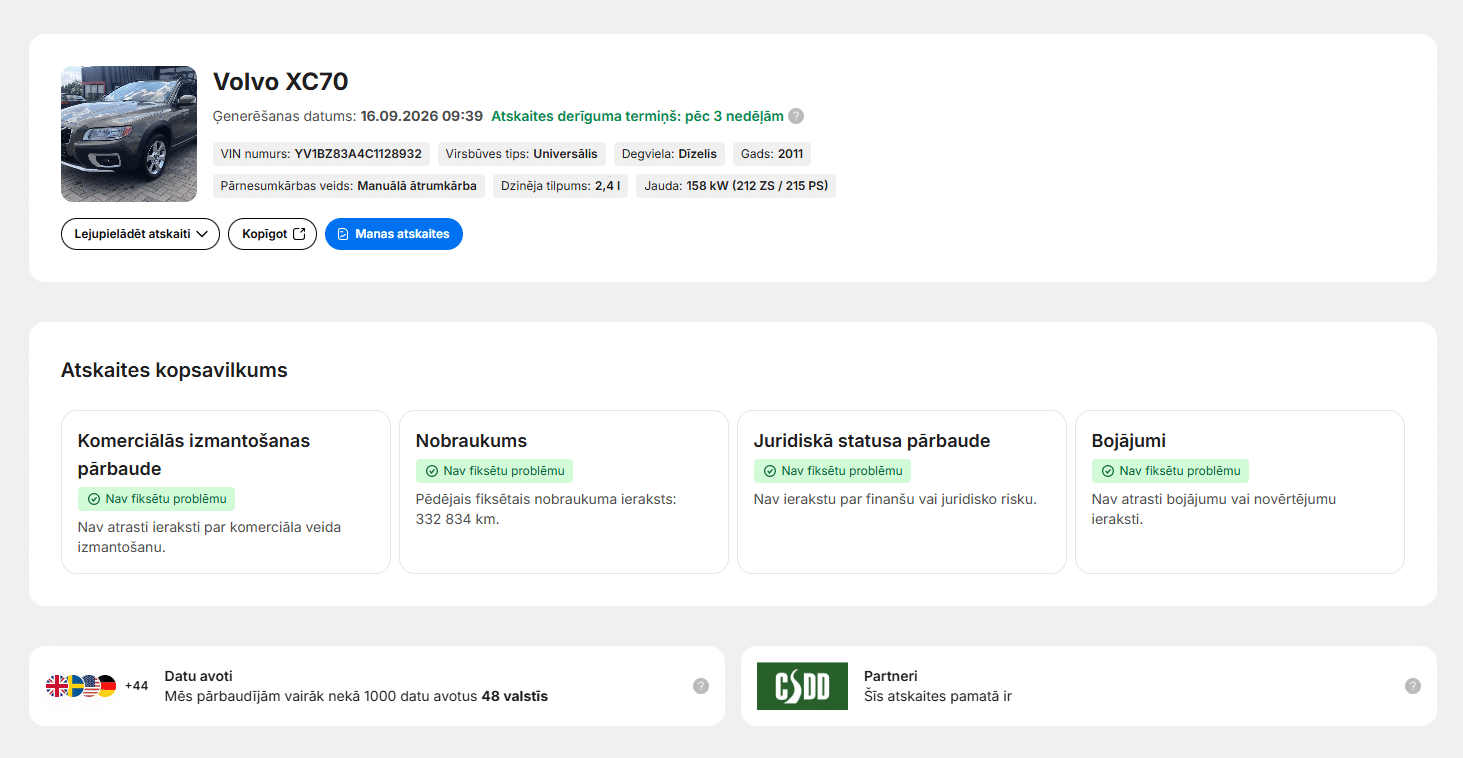This screenshot has height=758, width=1463.
Task: Click the Atskaites derīguma termiņš text
Action: (638, 116)
